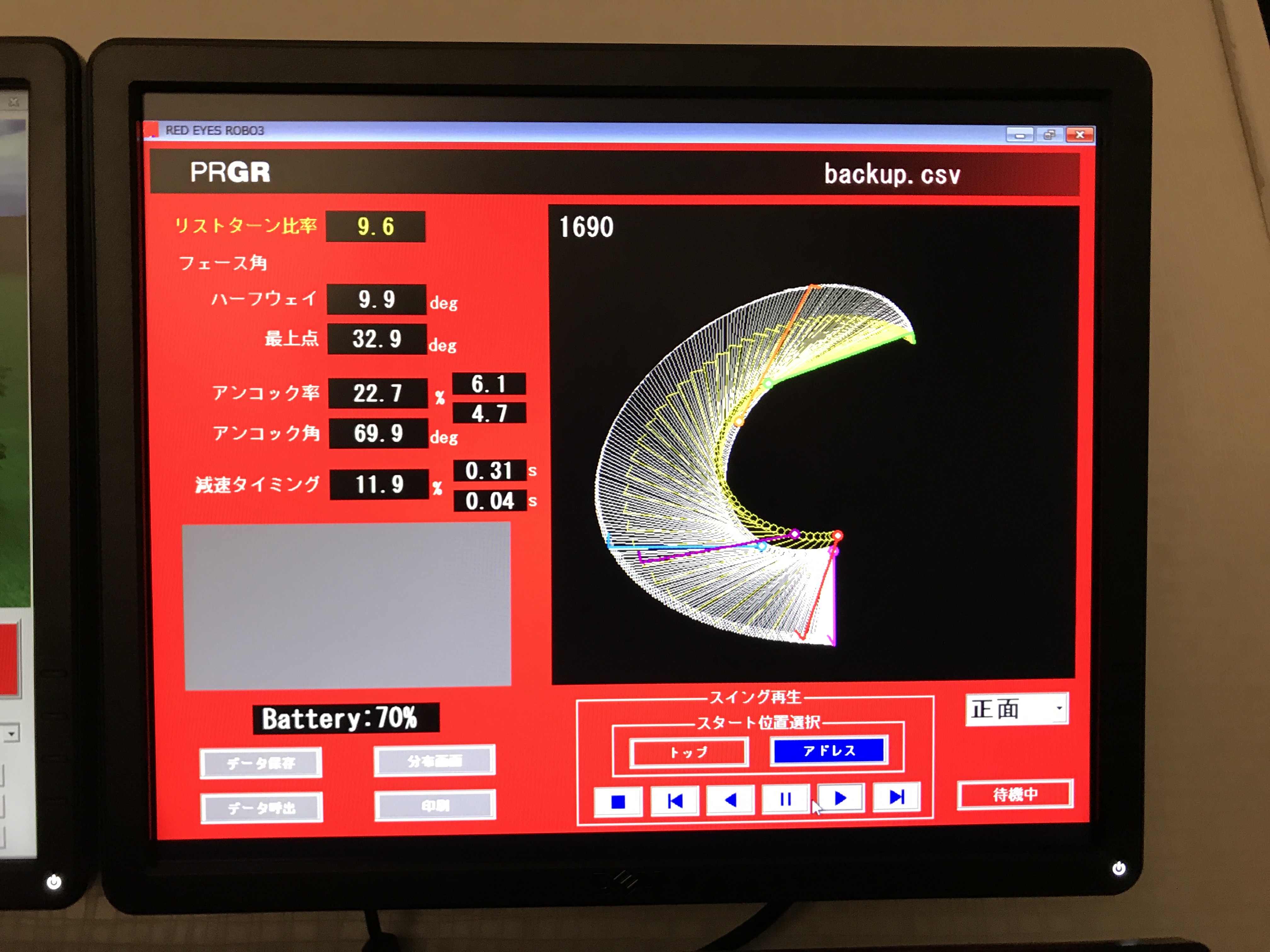1270x952 pixels.
Task: Select トップ as start position
Action: click(689, 752)
